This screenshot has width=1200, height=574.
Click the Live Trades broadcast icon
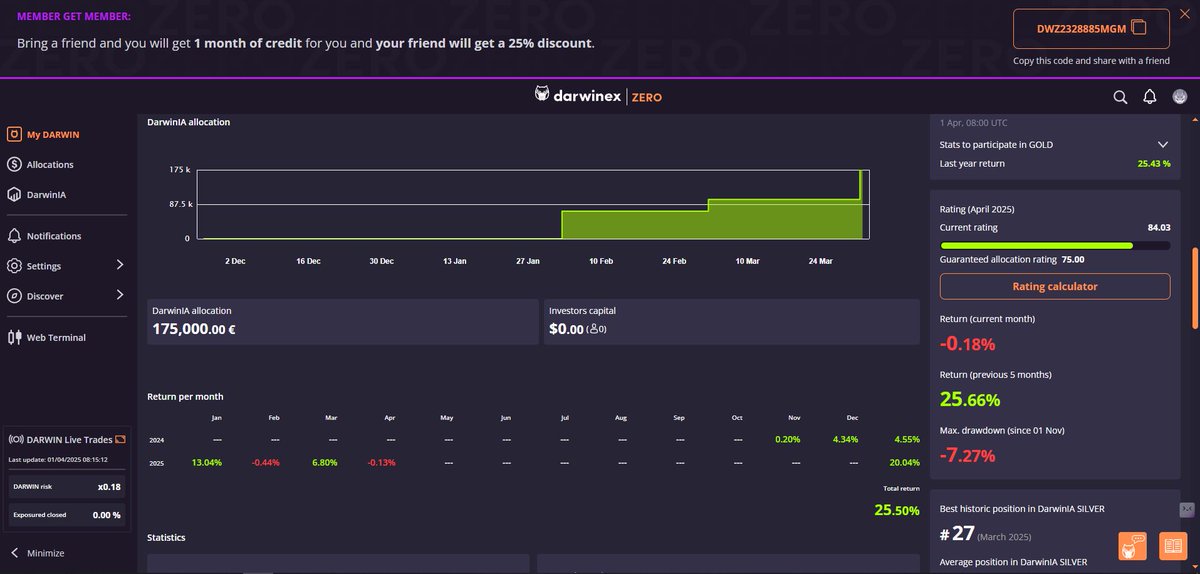tap(15, 439)
